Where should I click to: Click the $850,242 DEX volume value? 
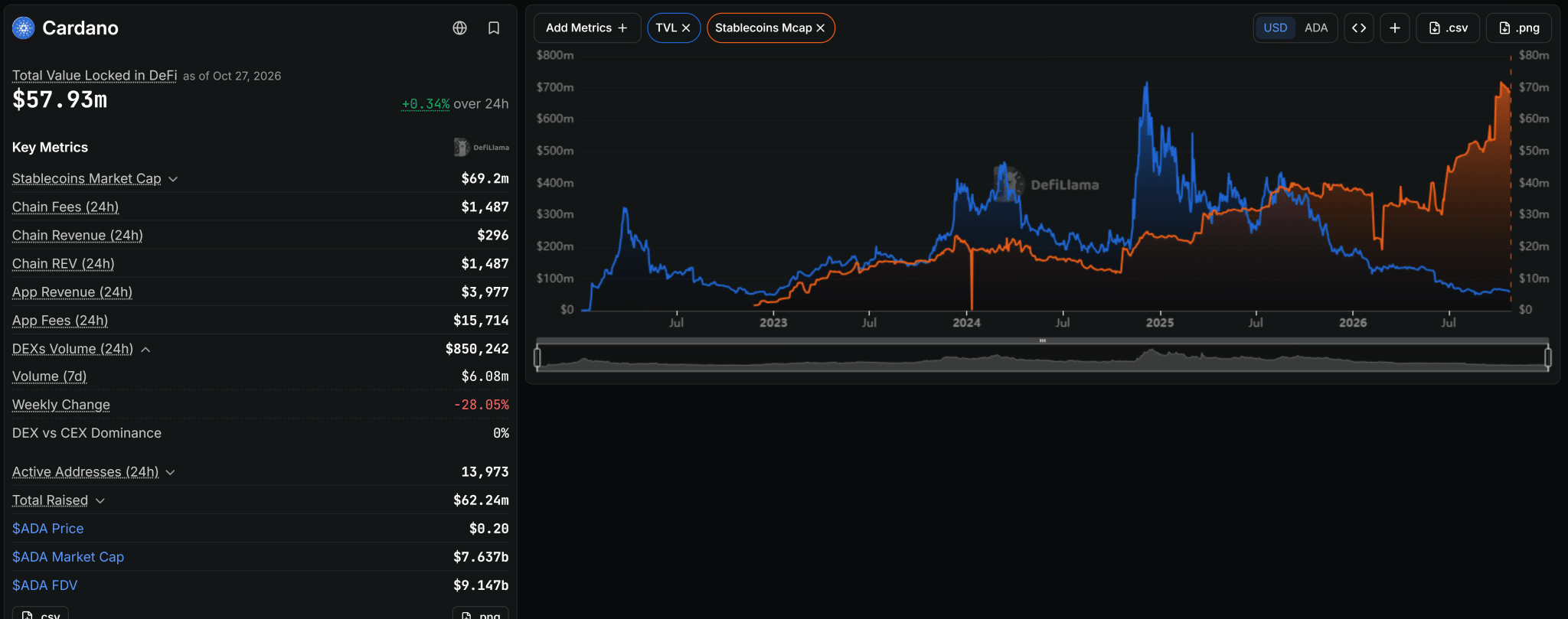477,349
